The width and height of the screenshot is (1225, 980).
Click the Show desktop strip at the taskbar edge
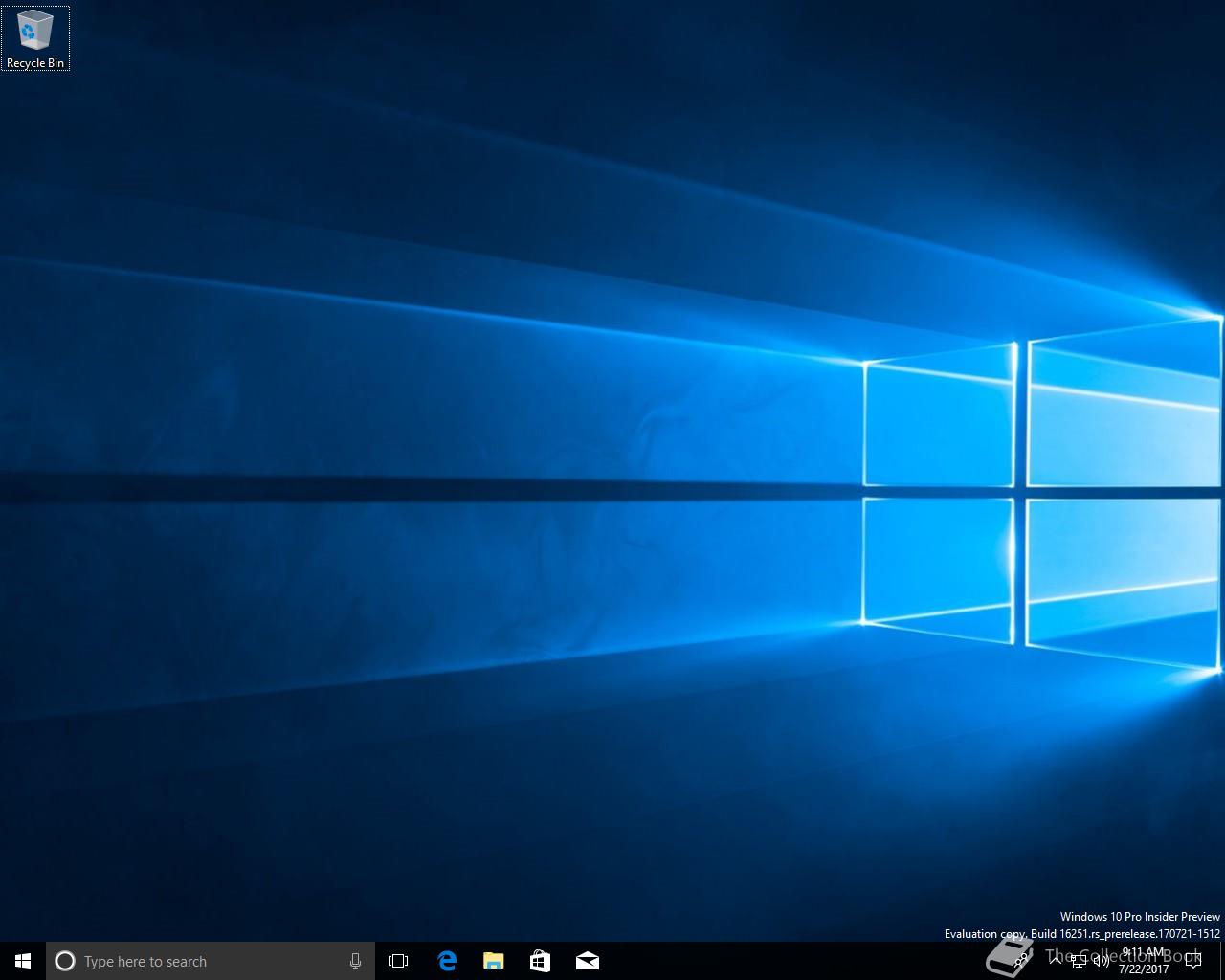coord(1222,961)
